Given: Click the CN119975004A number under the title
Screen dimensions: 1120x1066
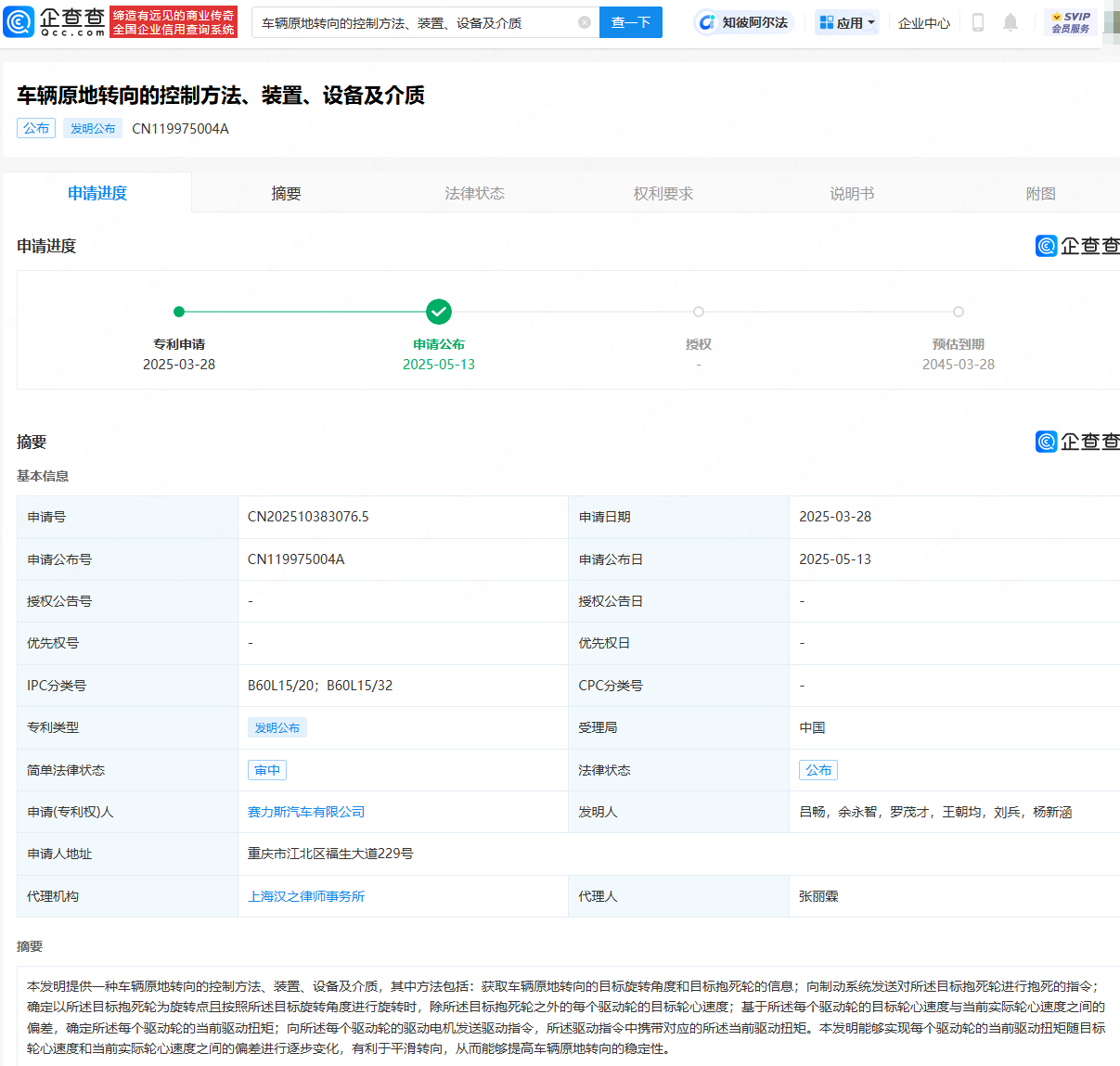Looking at the screenshot, I should click(180, 128).
